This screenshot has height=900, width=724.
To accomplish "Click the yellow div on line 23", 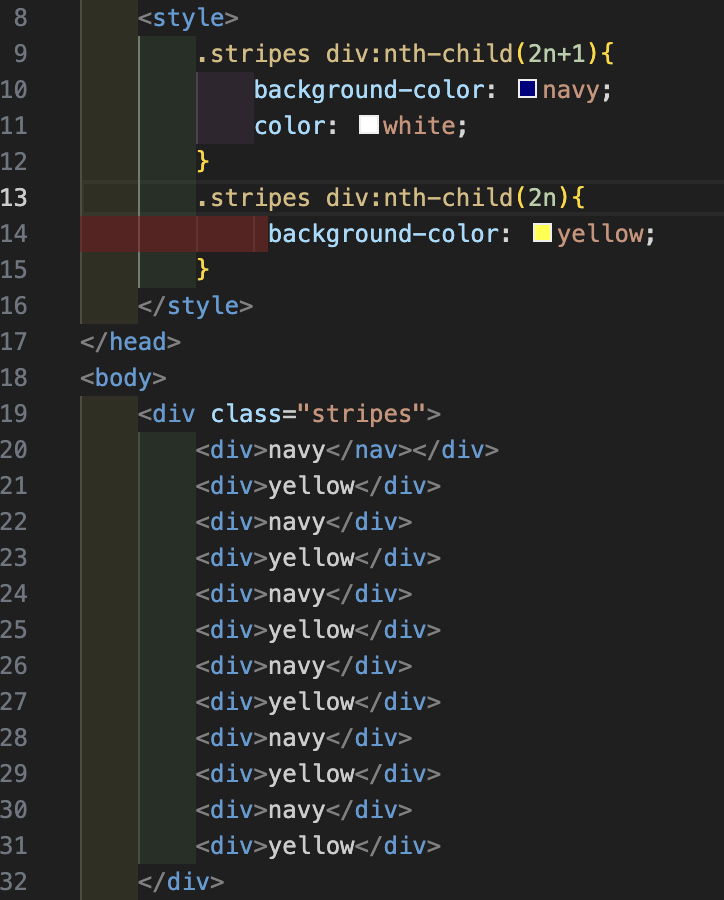I will [318, 557].
